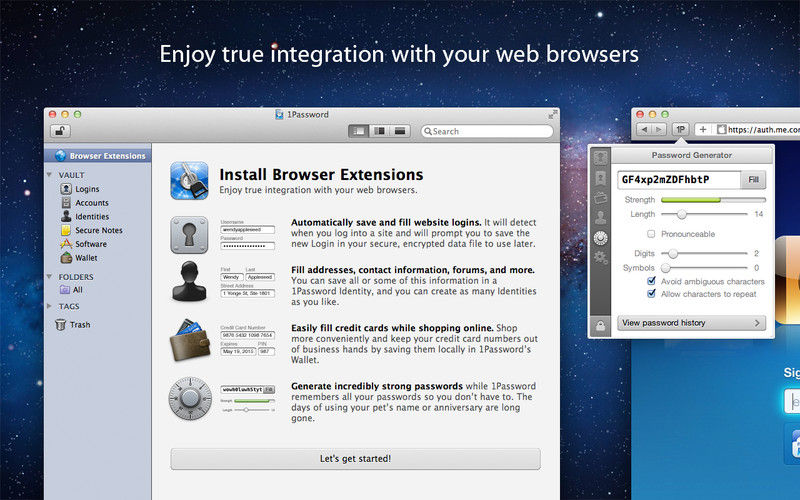Click the person silhouette identity icon
Viewport: 800px width, 500px height.
tap(189, 281)
